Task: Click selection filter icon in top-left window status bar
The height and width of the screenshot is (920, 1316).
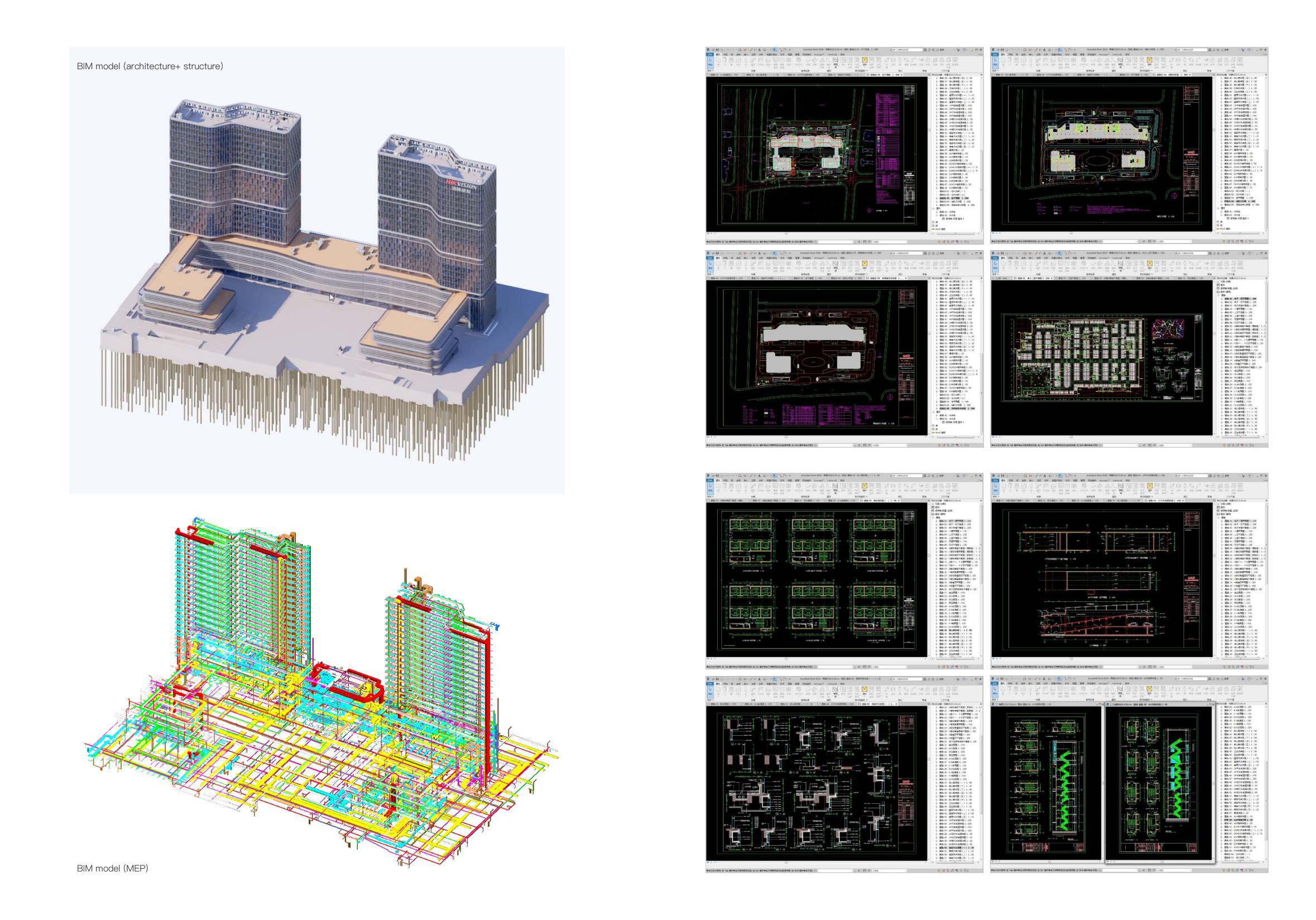Action: click(x=967, y=242)
